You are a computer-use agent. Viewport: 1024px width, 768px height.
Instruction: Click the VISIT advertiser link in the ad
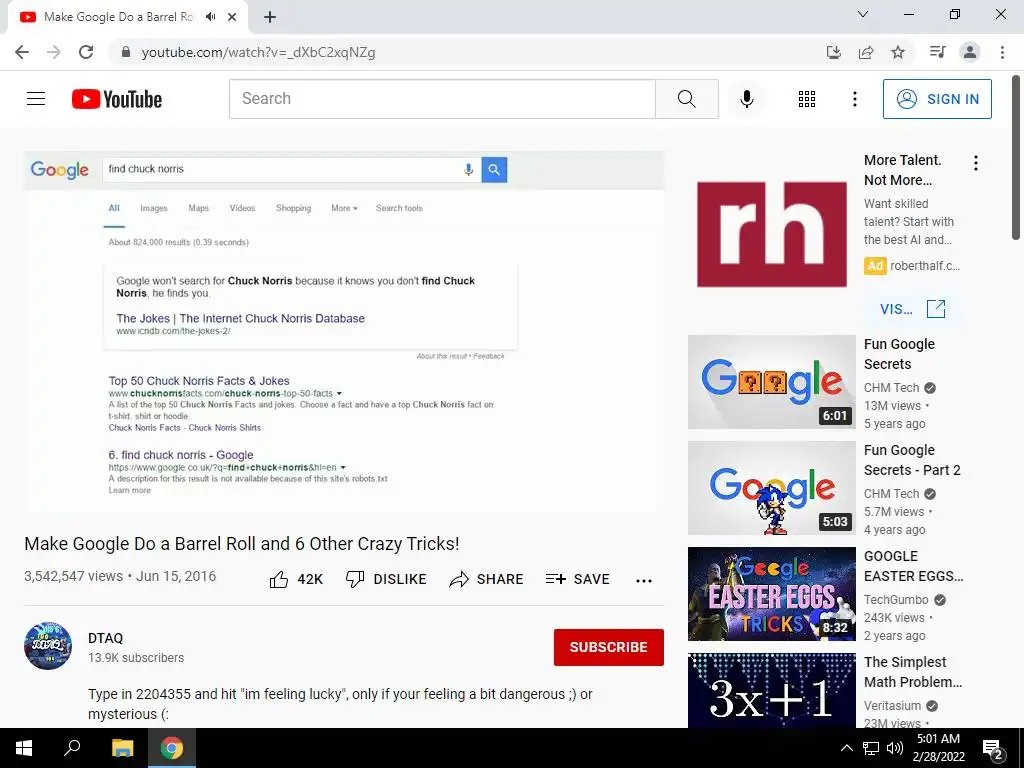912,309
